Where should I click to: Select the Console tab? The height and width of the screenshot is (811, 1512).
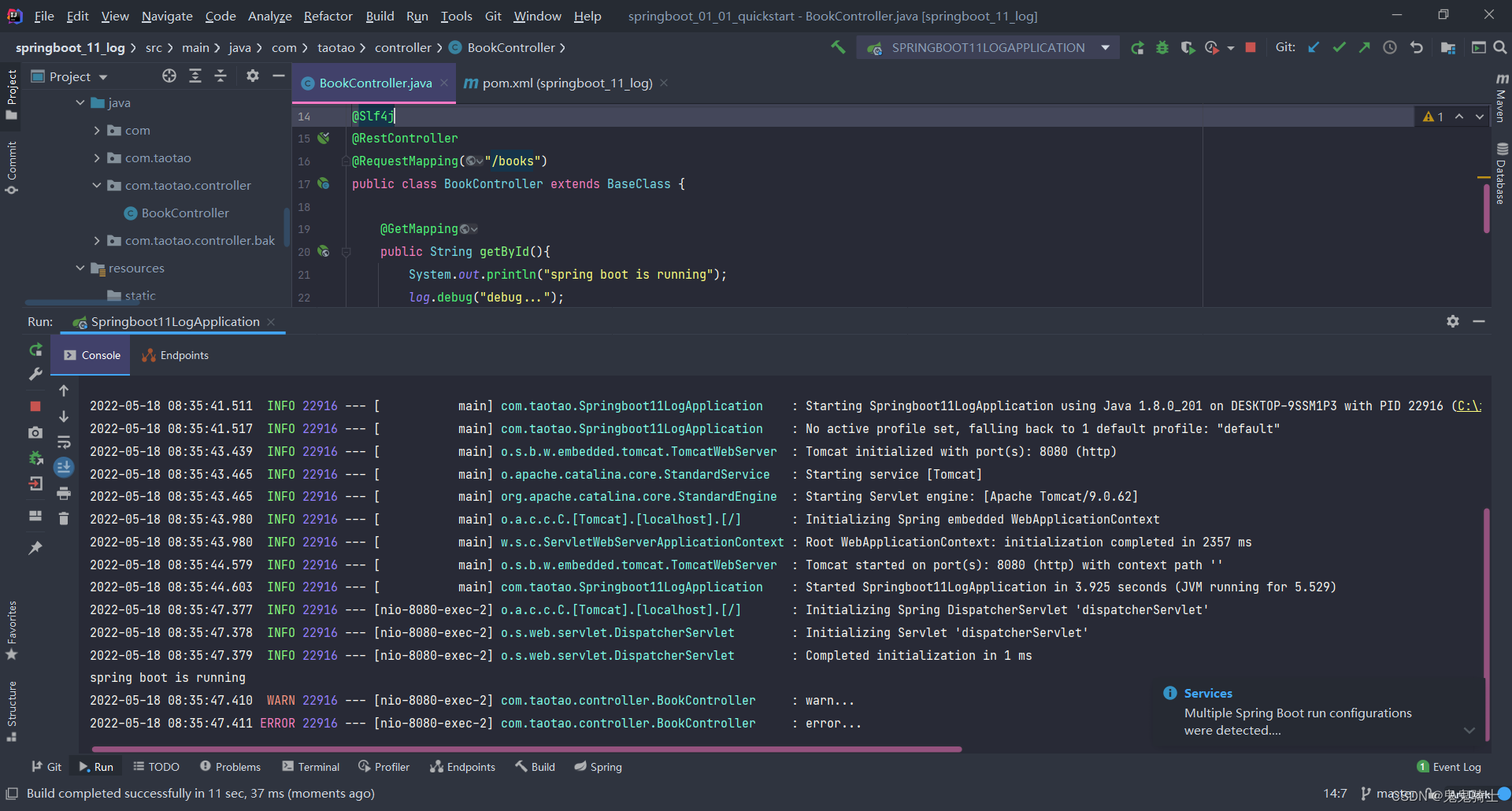pyautogui.click(x=91, y=356)
